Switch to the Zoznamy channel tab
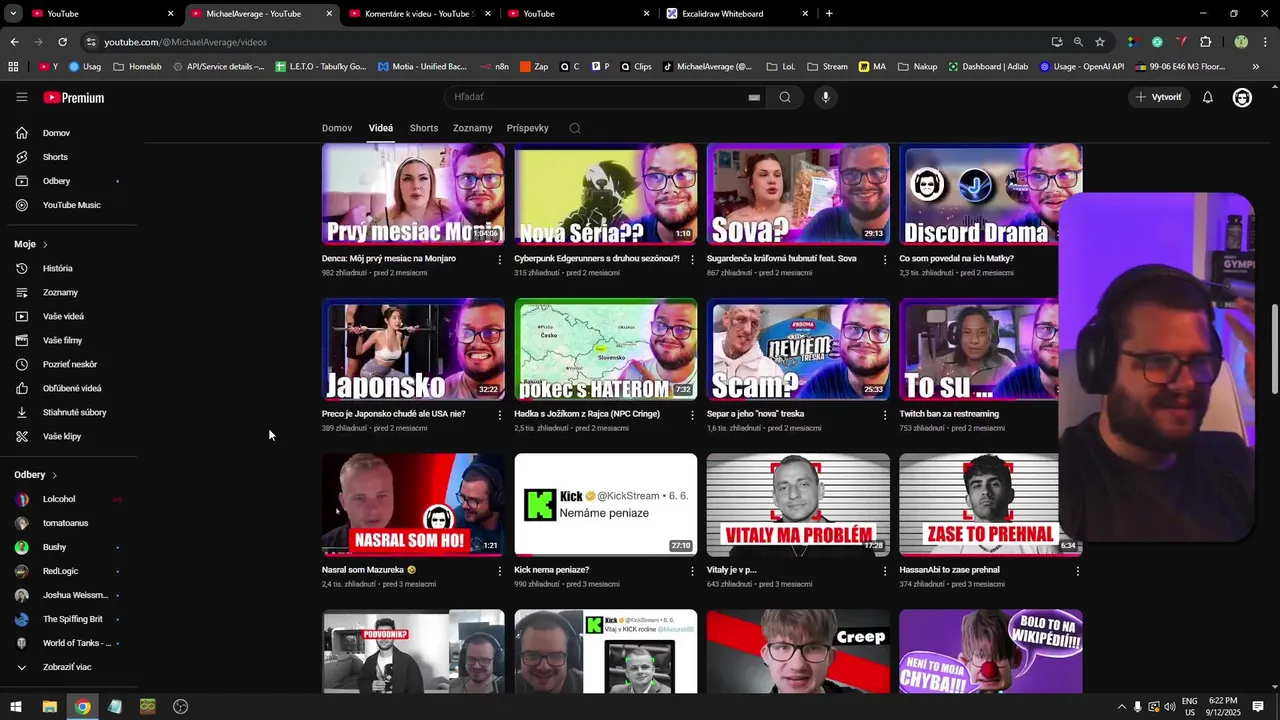1280x720 pixels. tap(472, 128)
